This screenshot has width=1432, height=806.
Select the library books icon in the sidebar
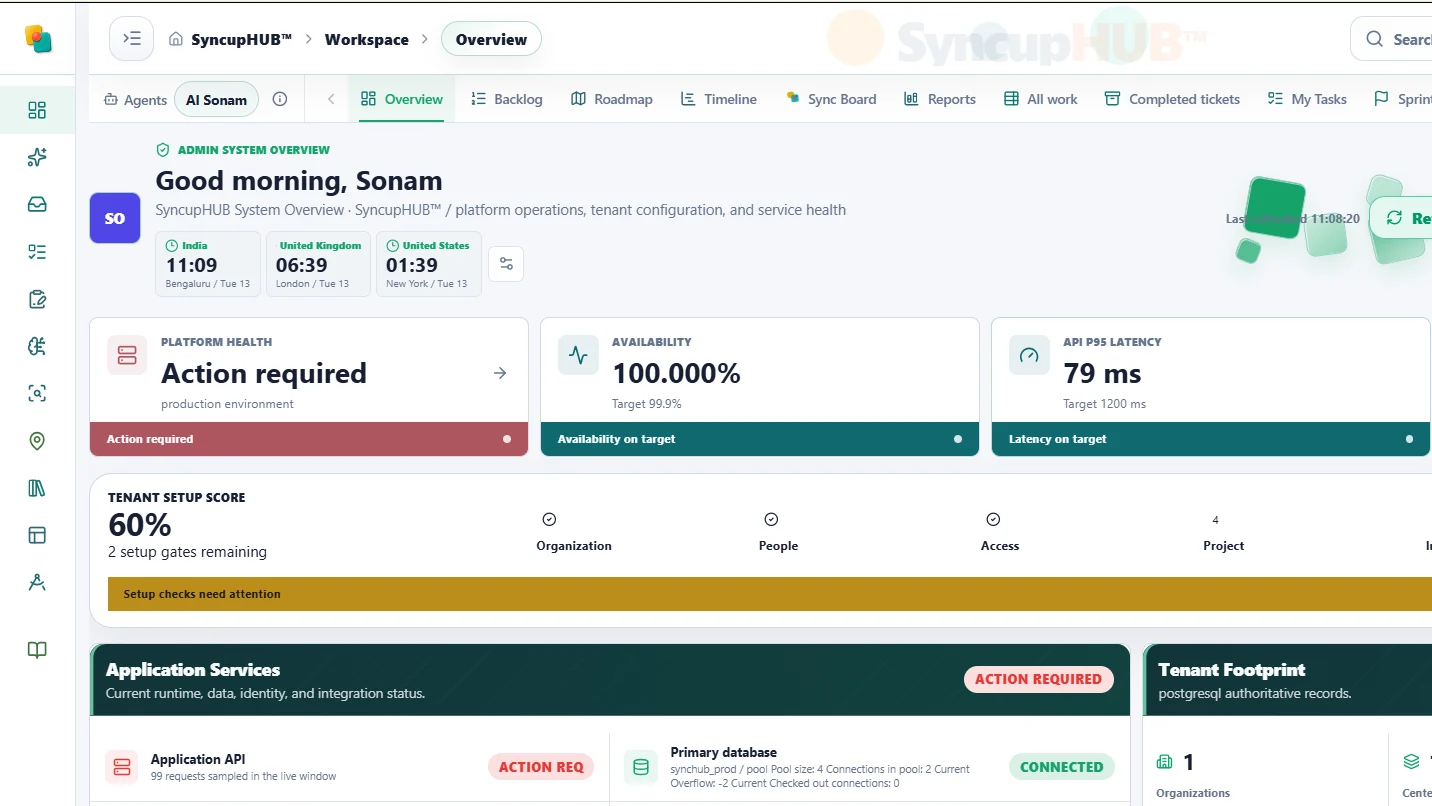(37, 488)
